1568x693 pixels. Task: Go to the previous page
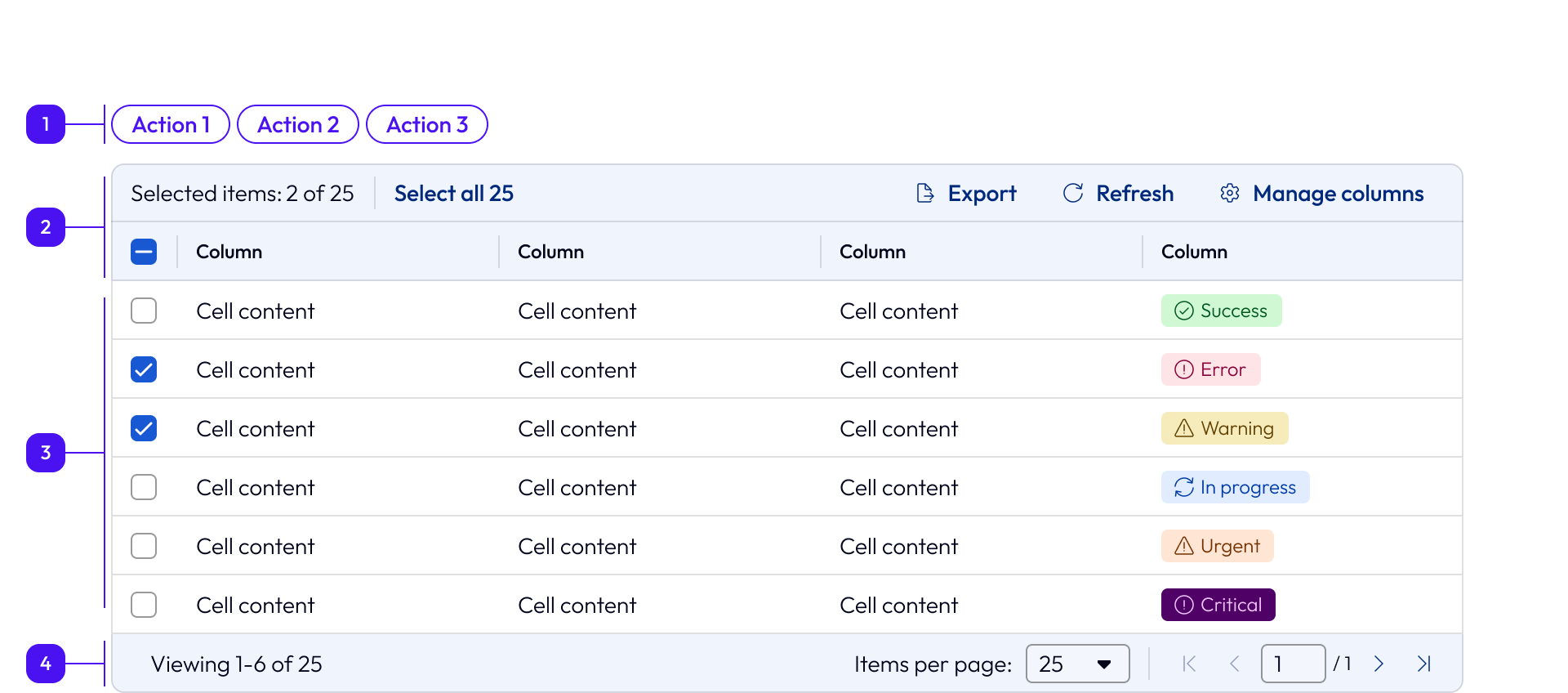[1234, 664]
